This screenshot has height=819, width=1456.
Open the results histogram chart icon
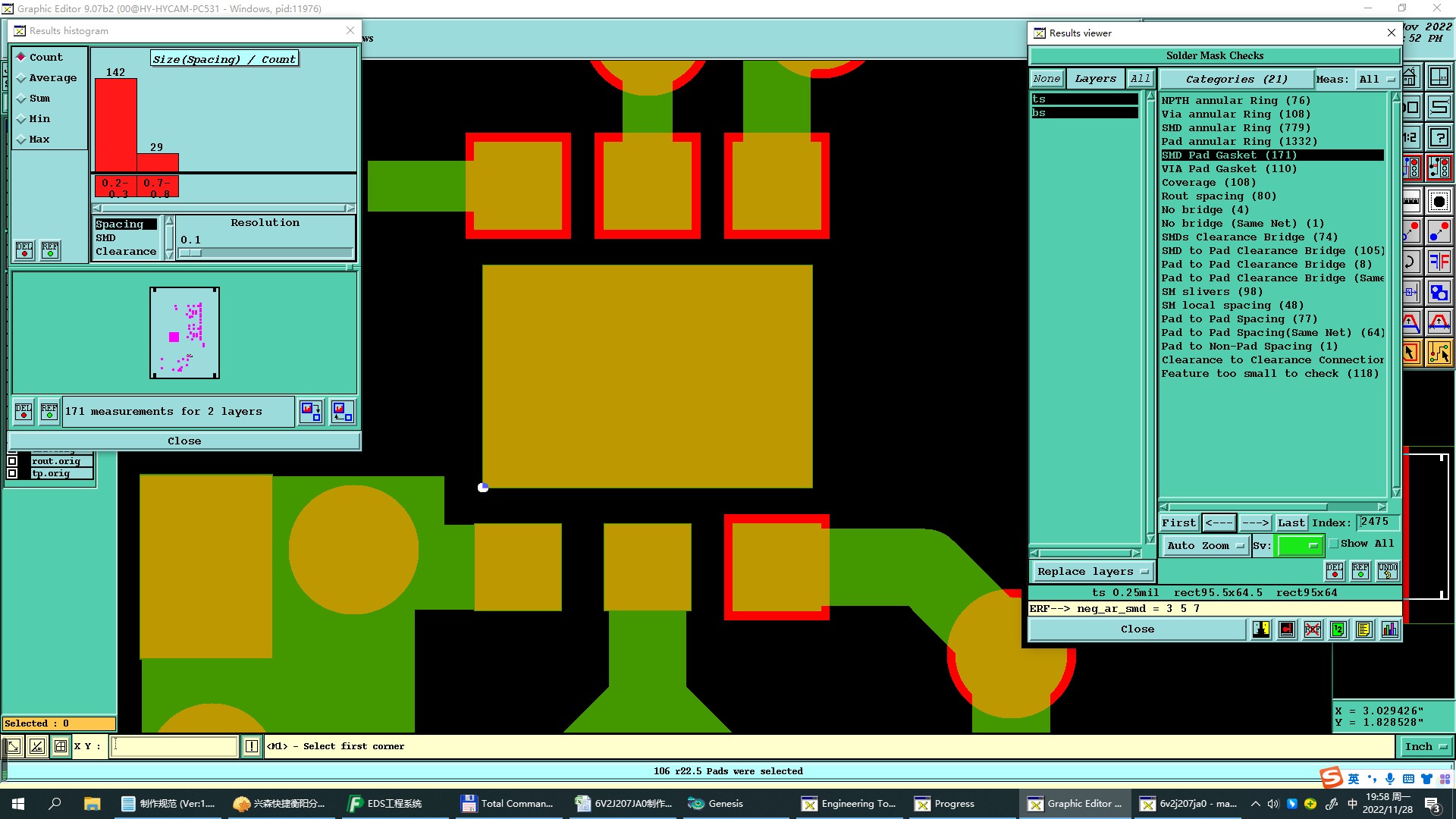point(1389,629)
